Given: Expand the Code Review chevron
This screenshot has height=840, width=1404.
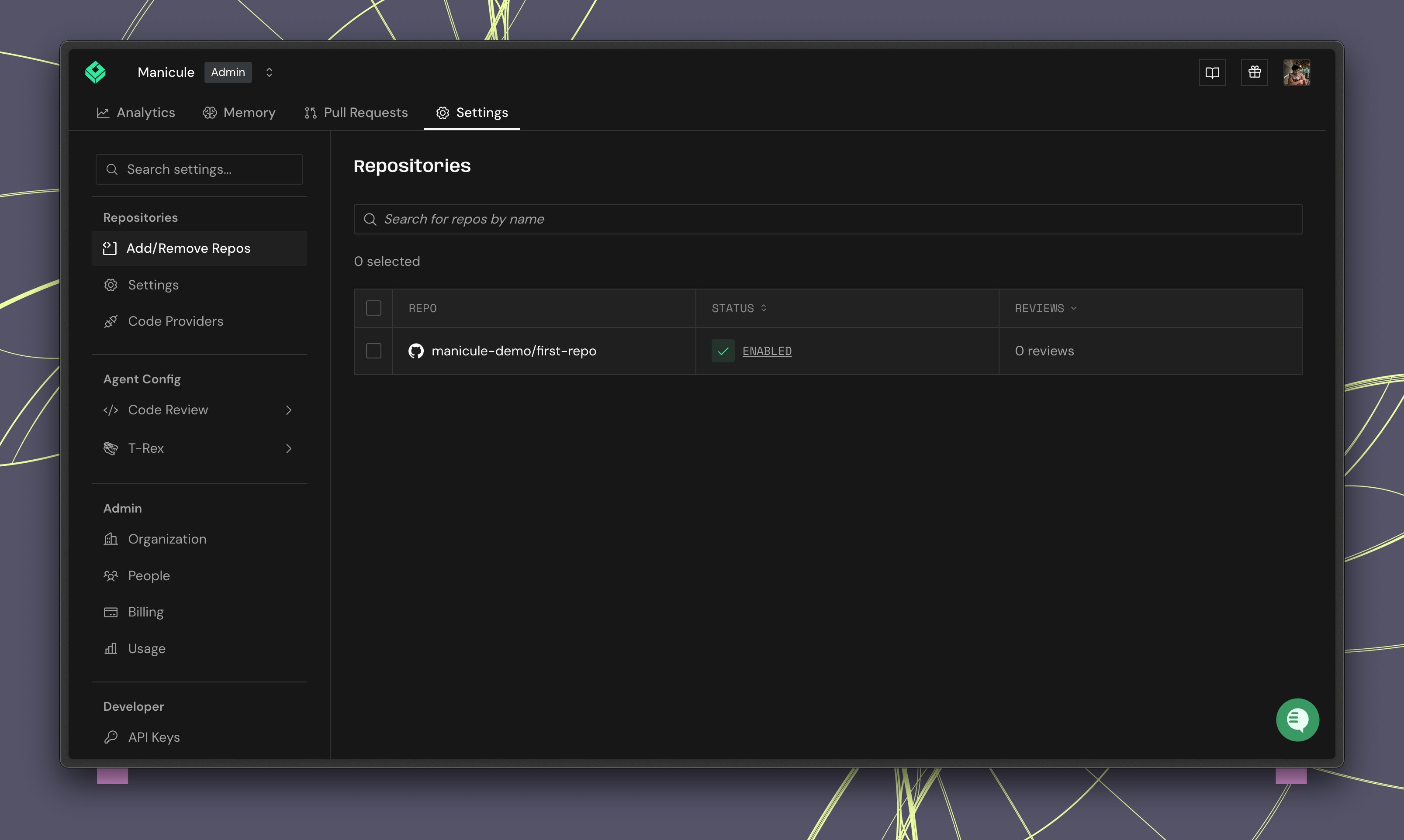Looking at the screenshot, I should 289,410.
